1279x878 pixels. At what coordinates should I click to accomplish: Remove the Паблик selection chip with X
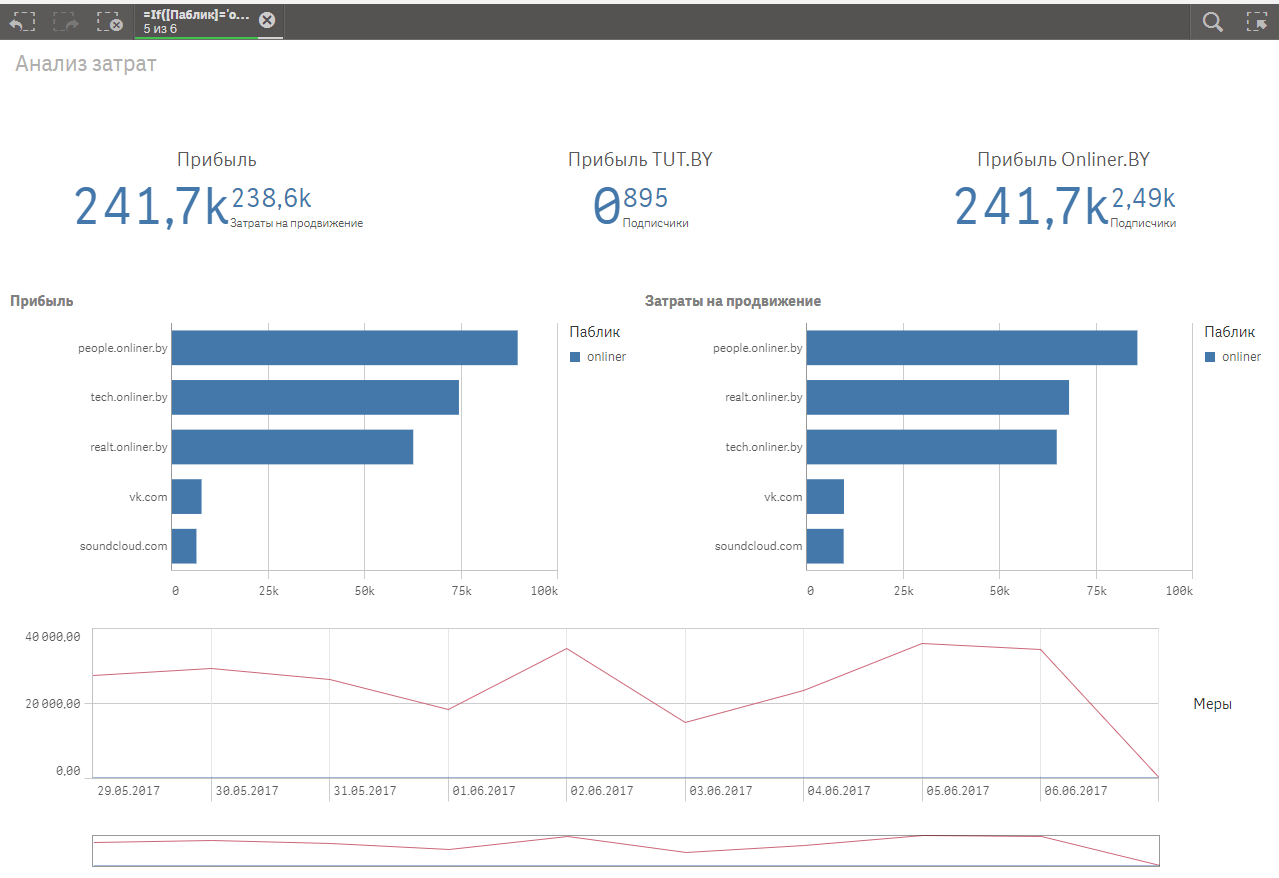pos(267,20)
